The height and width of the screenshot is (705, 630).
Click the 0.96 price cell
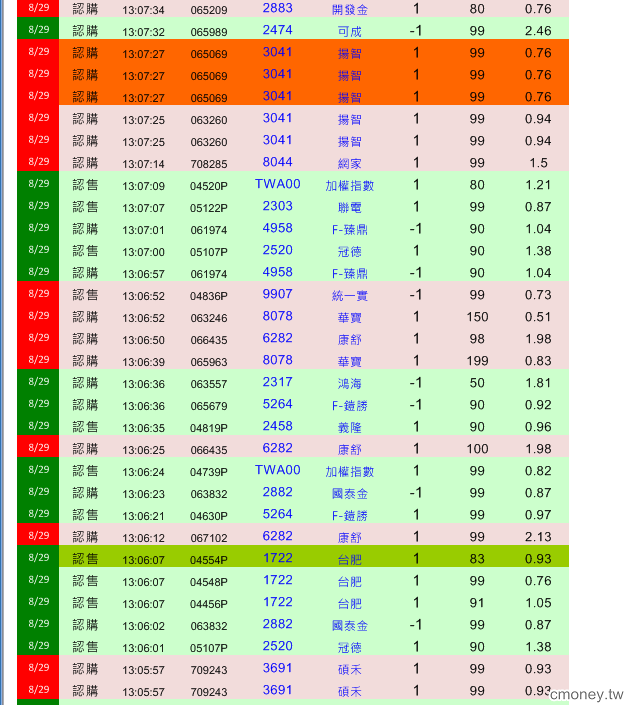coord(538,427)
